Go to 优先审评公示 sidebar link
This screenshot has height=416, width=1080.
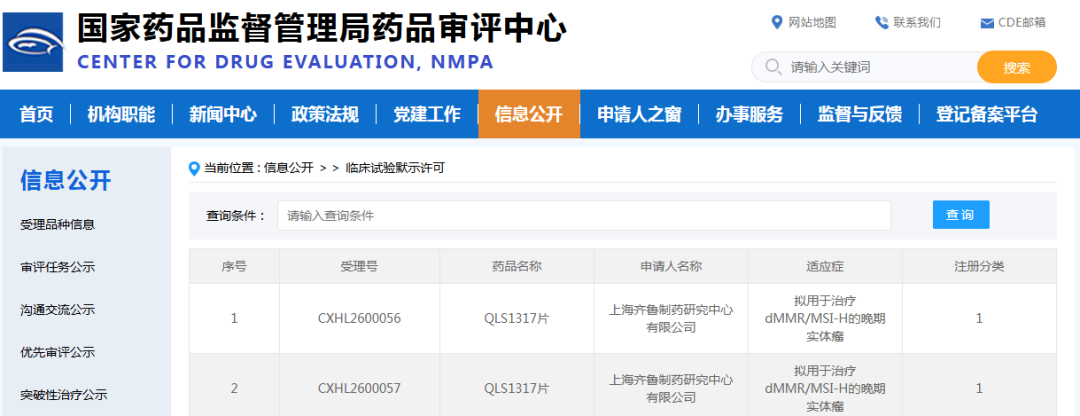pyautogui.click(x=58, y=353)
